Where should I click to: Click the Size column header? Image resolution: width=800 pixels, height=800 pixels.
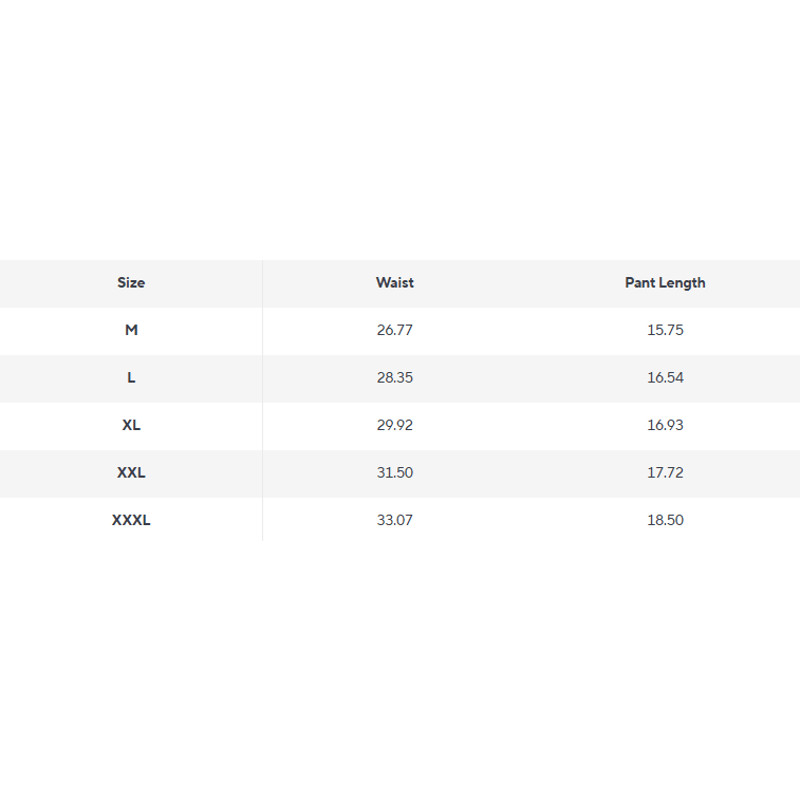pyautogui.click(x=131, y=283)
